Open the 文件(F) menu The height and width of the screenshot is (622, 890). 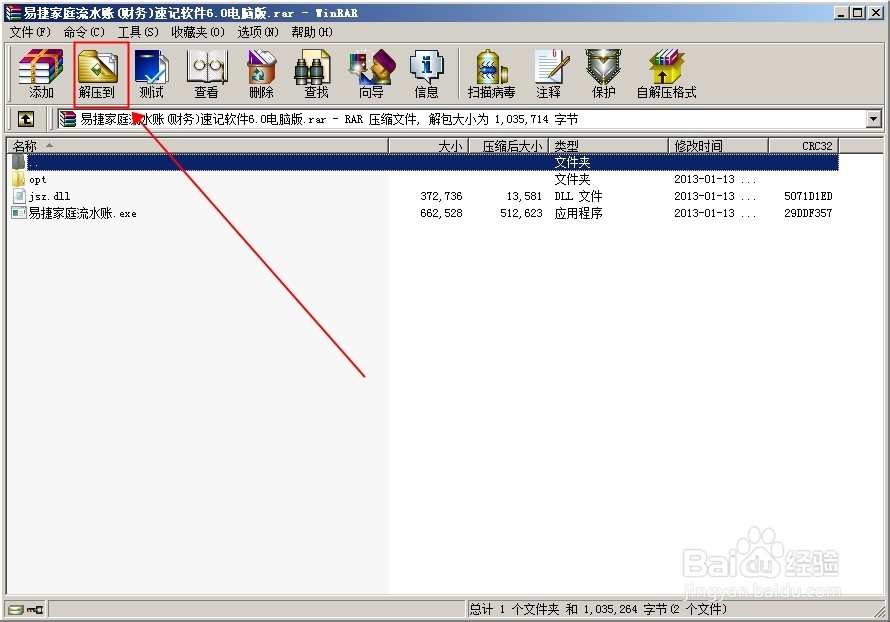click(x=30, y=32)
